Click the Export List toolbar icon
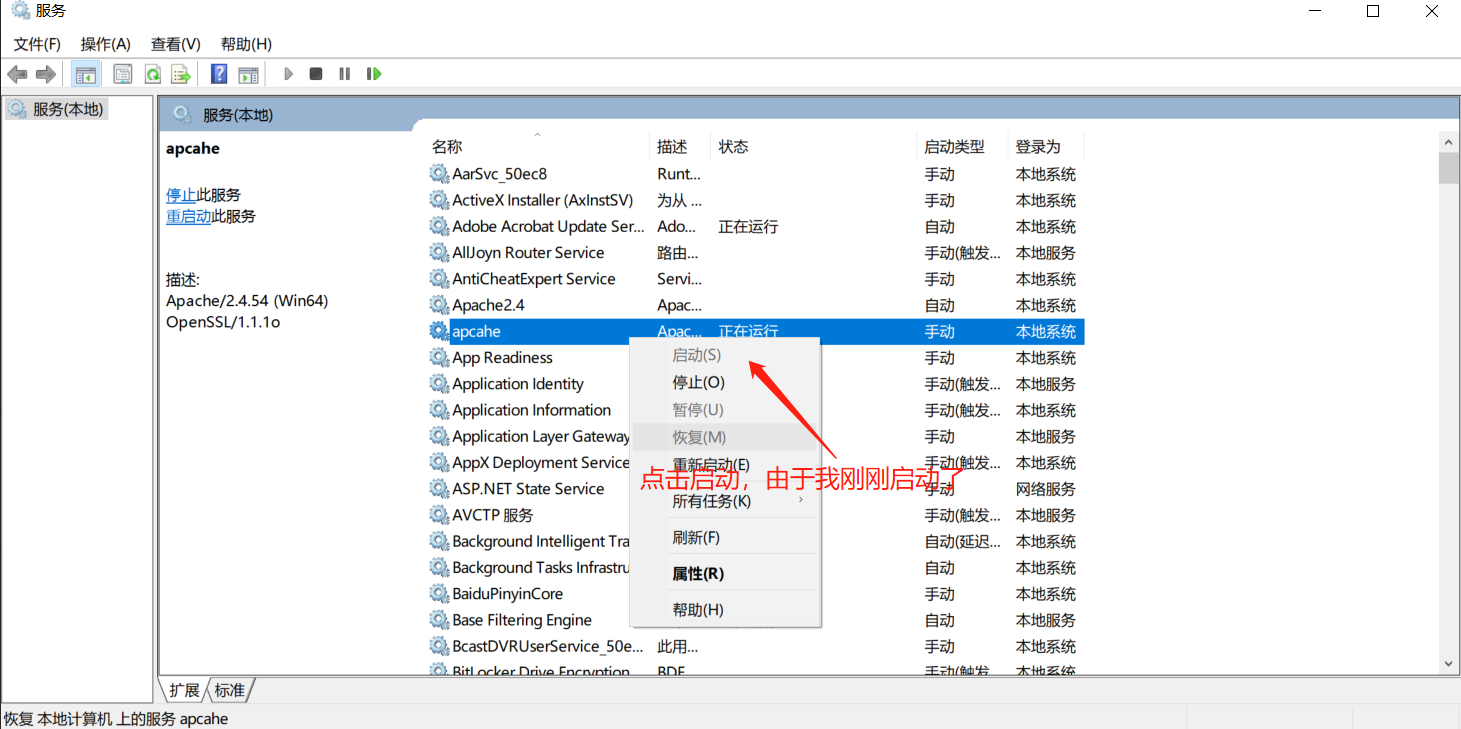Viewport: 1461px width, 729px height. tap(181, 74)
